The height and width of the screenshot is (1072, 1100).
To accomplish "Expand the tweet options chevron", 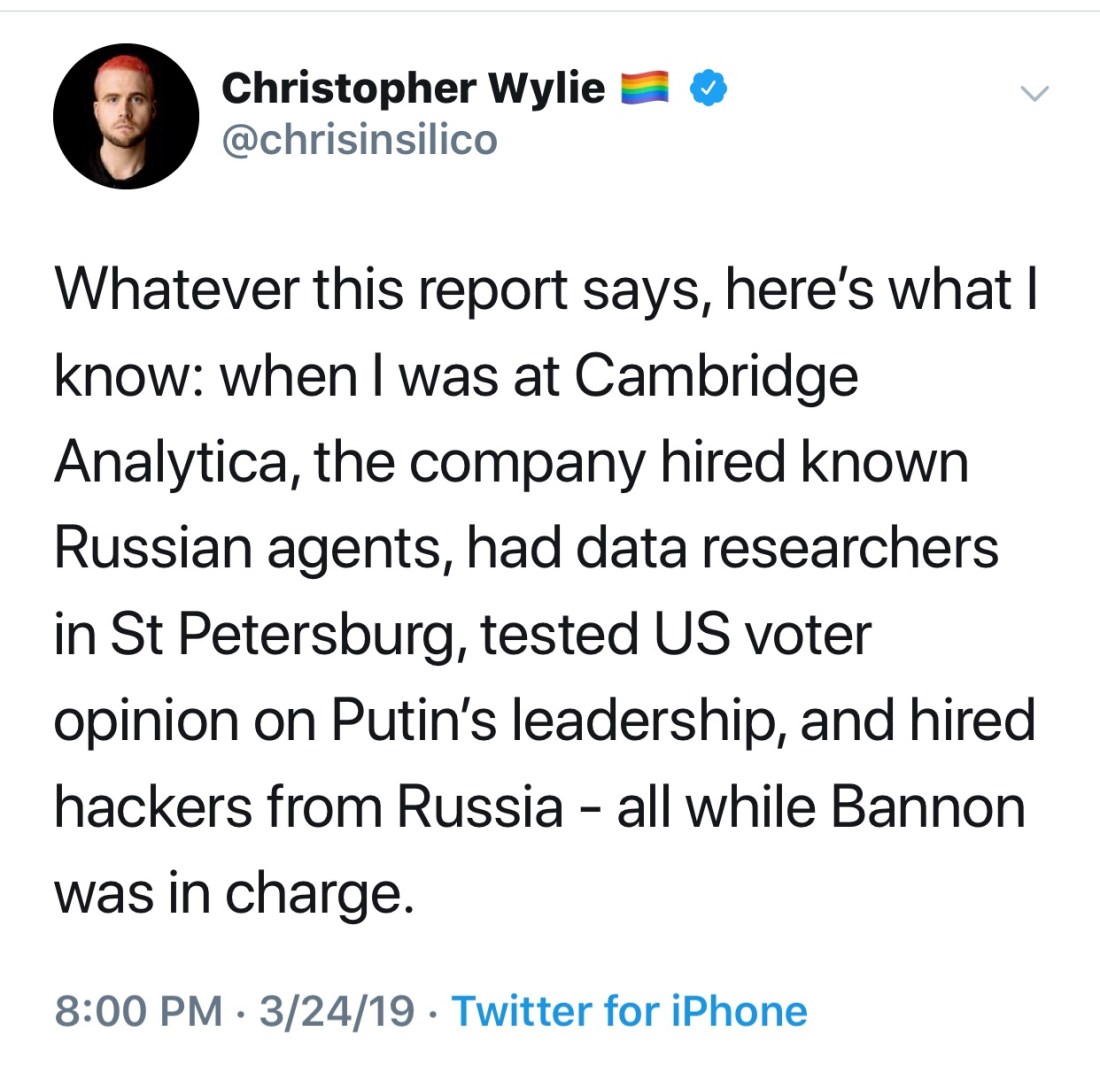I will click(x=1034, y=94).
